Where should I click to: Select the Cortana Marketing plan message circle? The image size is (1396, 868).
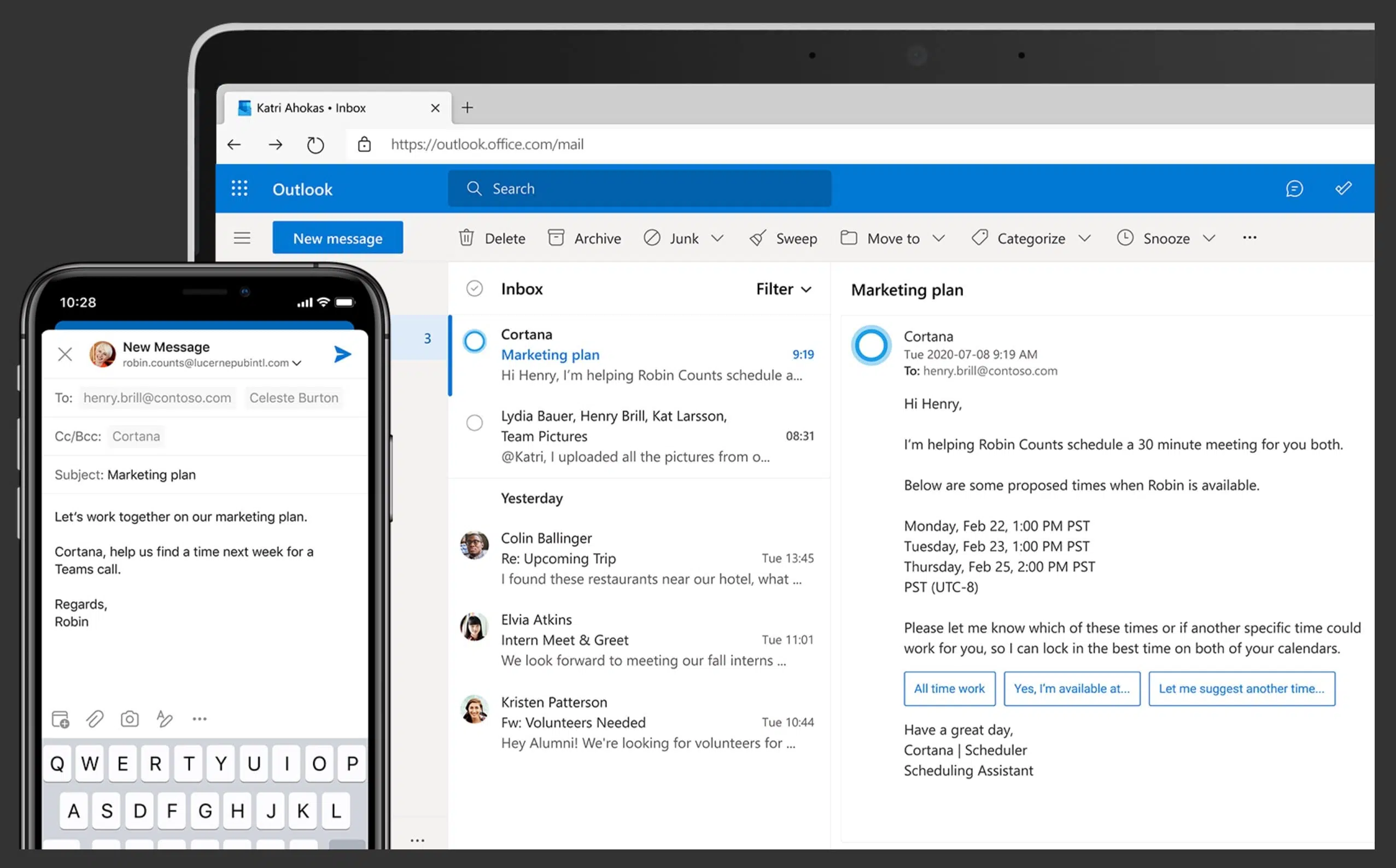[x=474, y=341]
